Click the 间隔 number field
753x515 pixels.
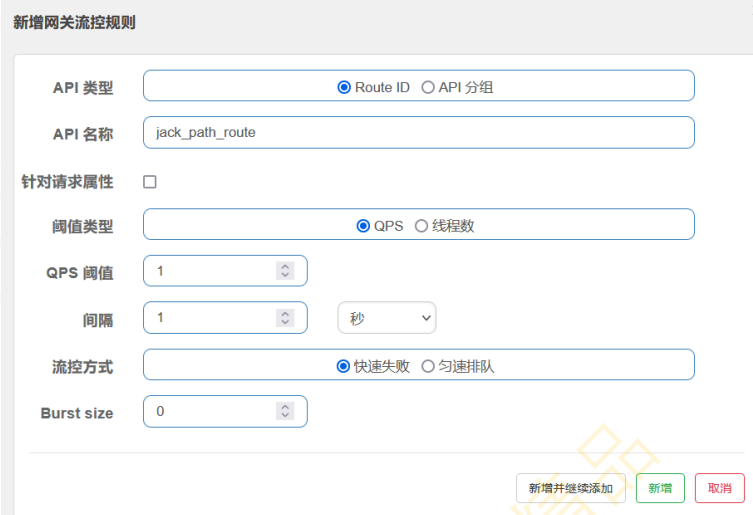point(210,318)
